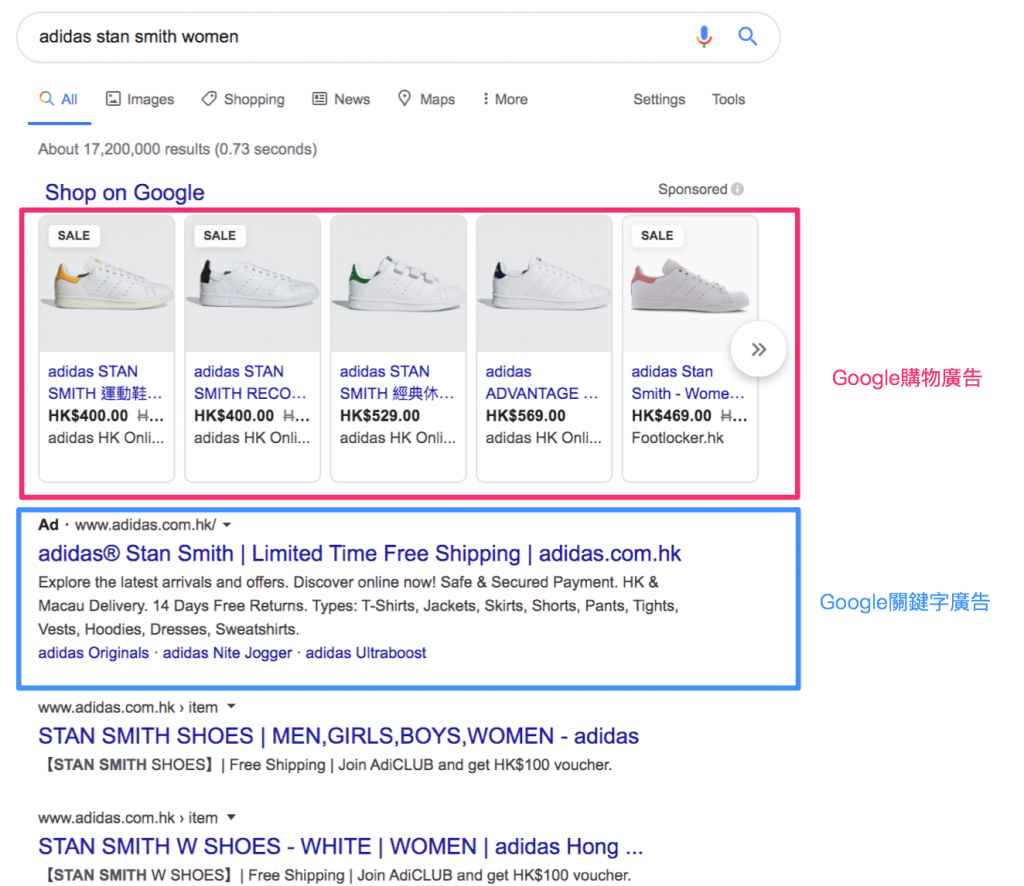The image size is (1024, 886).
Task: Open search Settings
Action: point(659,99)
